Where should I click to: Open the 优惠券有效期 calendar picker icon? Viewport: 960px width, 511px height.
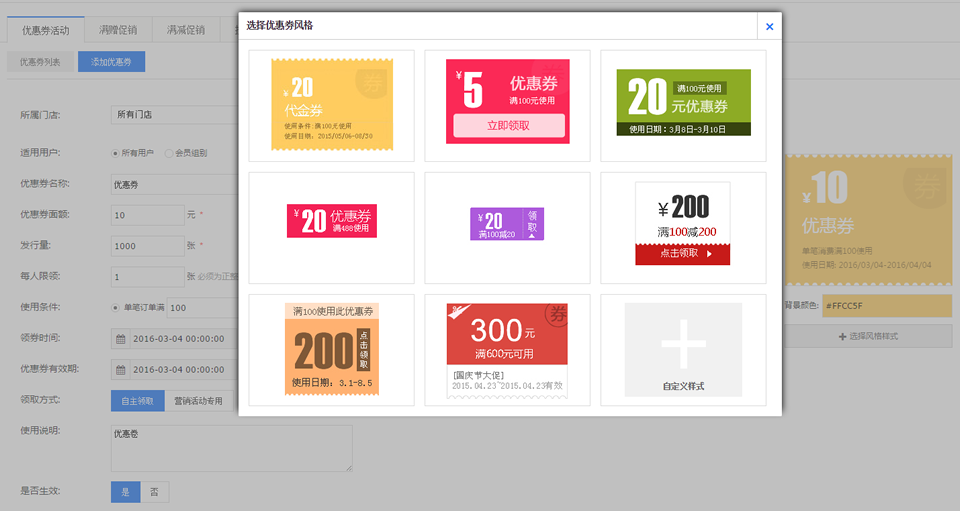[121, 369]
